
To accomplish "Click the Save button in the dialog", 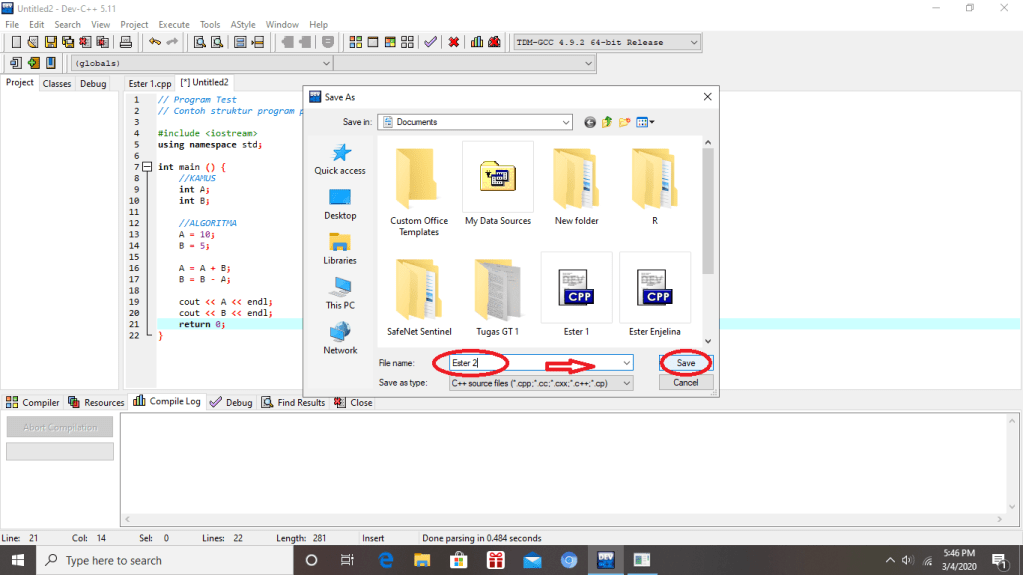I will coord(685,363).
